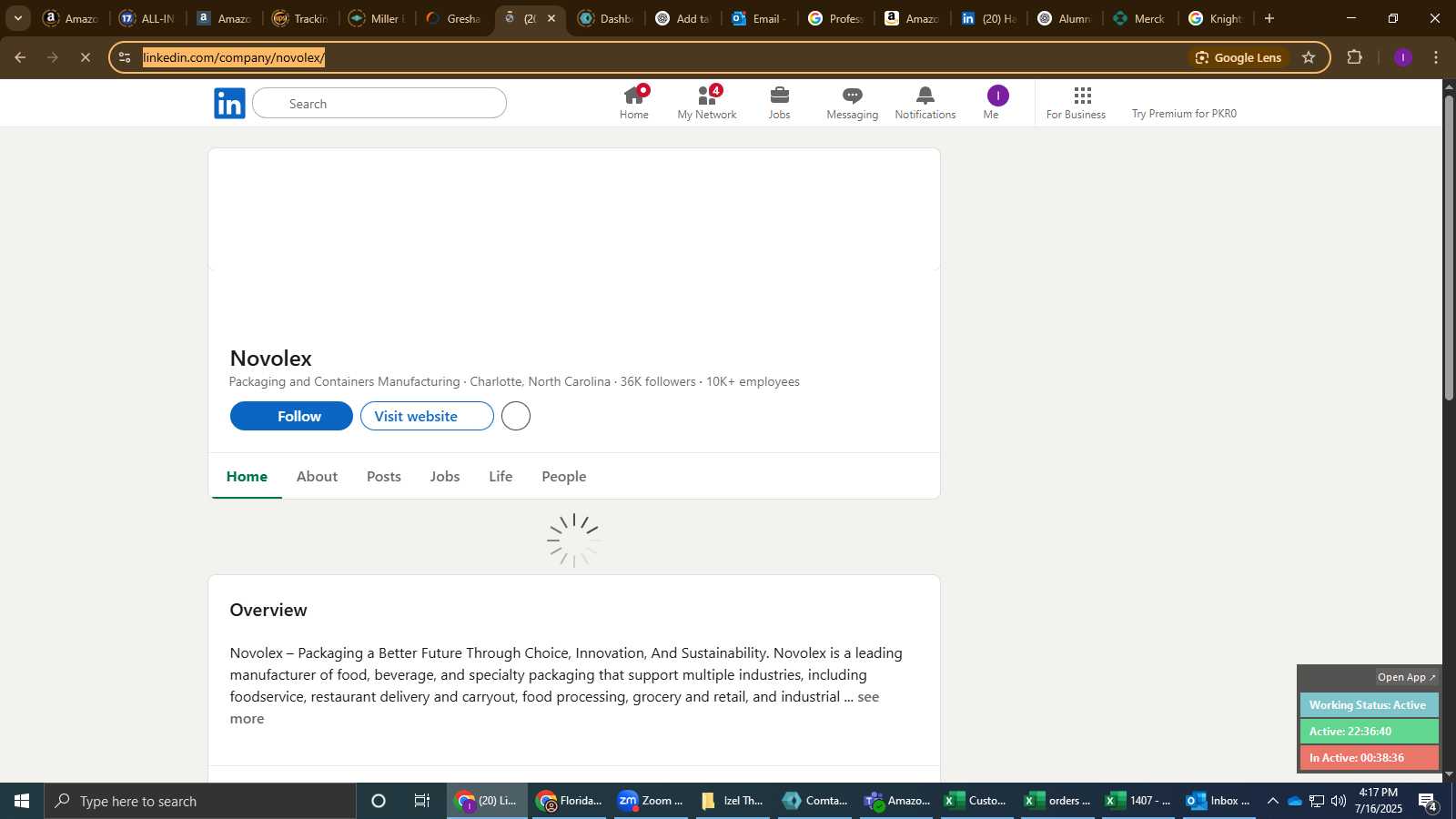The image size is (1456, 819).
Task: Click Try Premium for PKR0 link
Action: pos(1184,114)
